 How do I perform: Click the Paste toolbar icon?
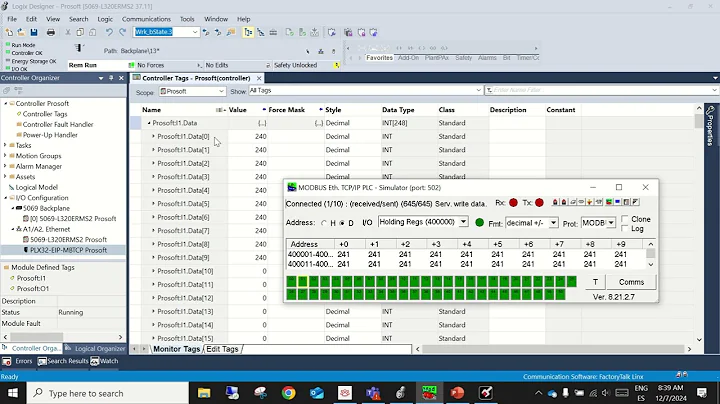92,32
